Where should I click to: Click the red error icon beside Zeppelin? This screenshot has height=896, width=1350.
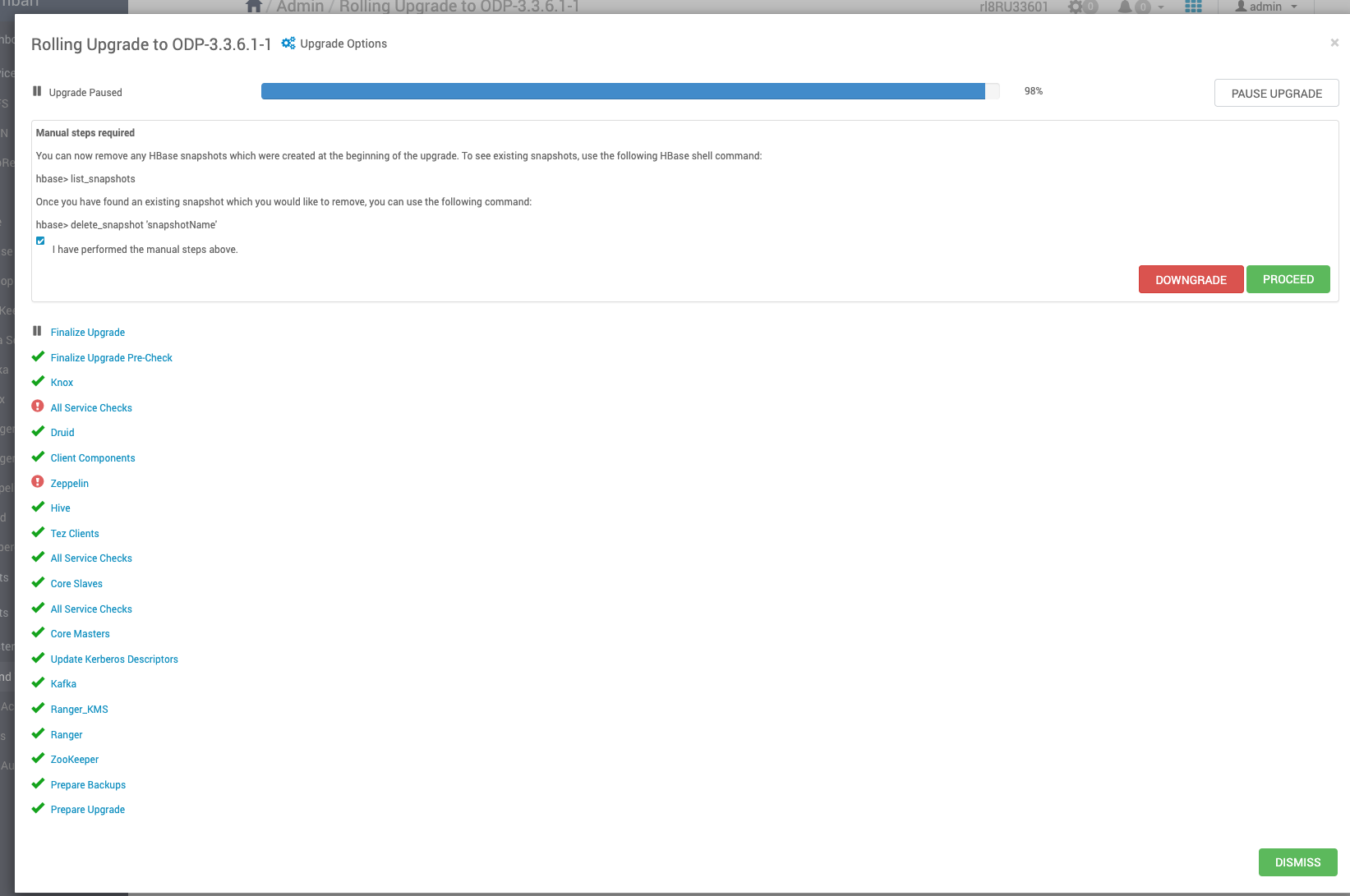click(x=38, y=482)
